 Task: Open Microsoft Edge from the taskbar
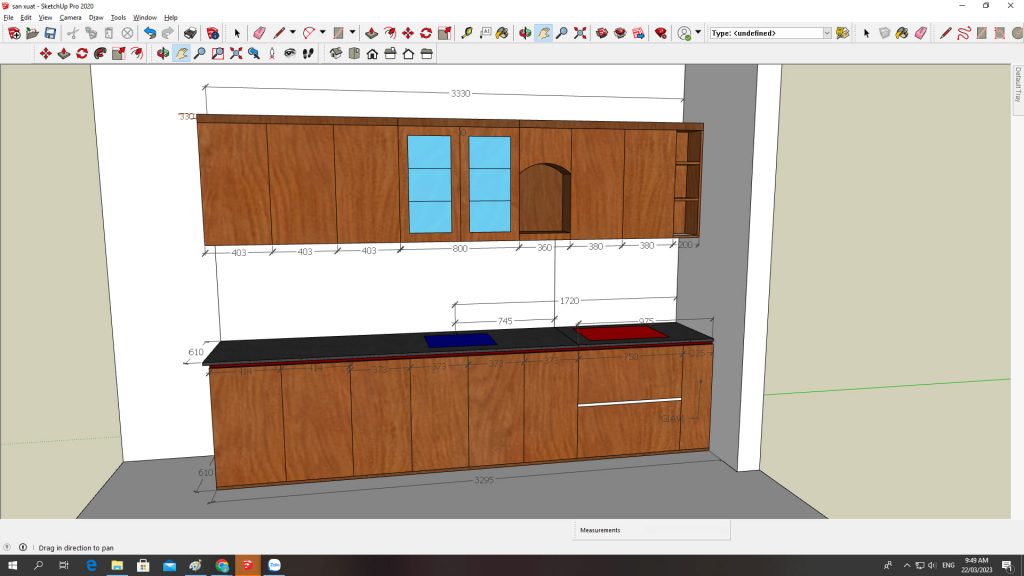(x=91, y=565)
